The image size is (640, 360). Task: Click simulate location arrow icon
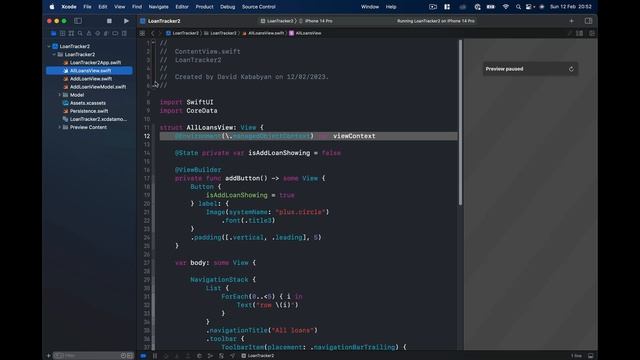coord(232,356)
